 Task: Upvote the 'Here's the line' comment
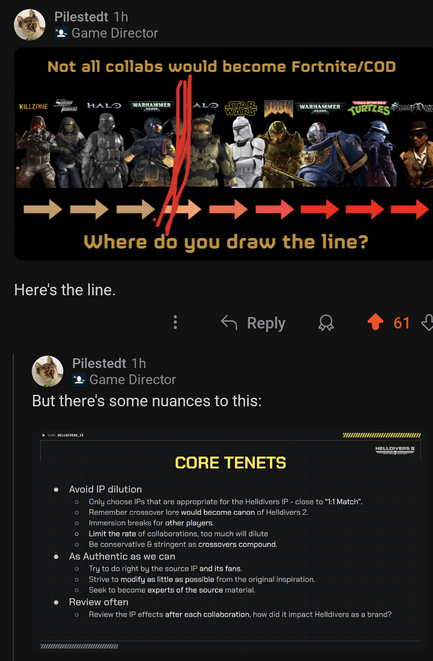(x=375, y=322)
